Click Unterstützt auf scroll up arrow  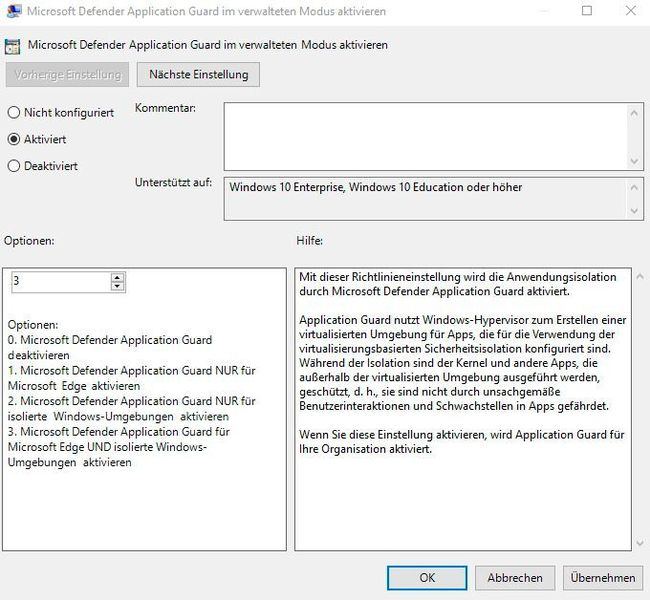[634, 188]
